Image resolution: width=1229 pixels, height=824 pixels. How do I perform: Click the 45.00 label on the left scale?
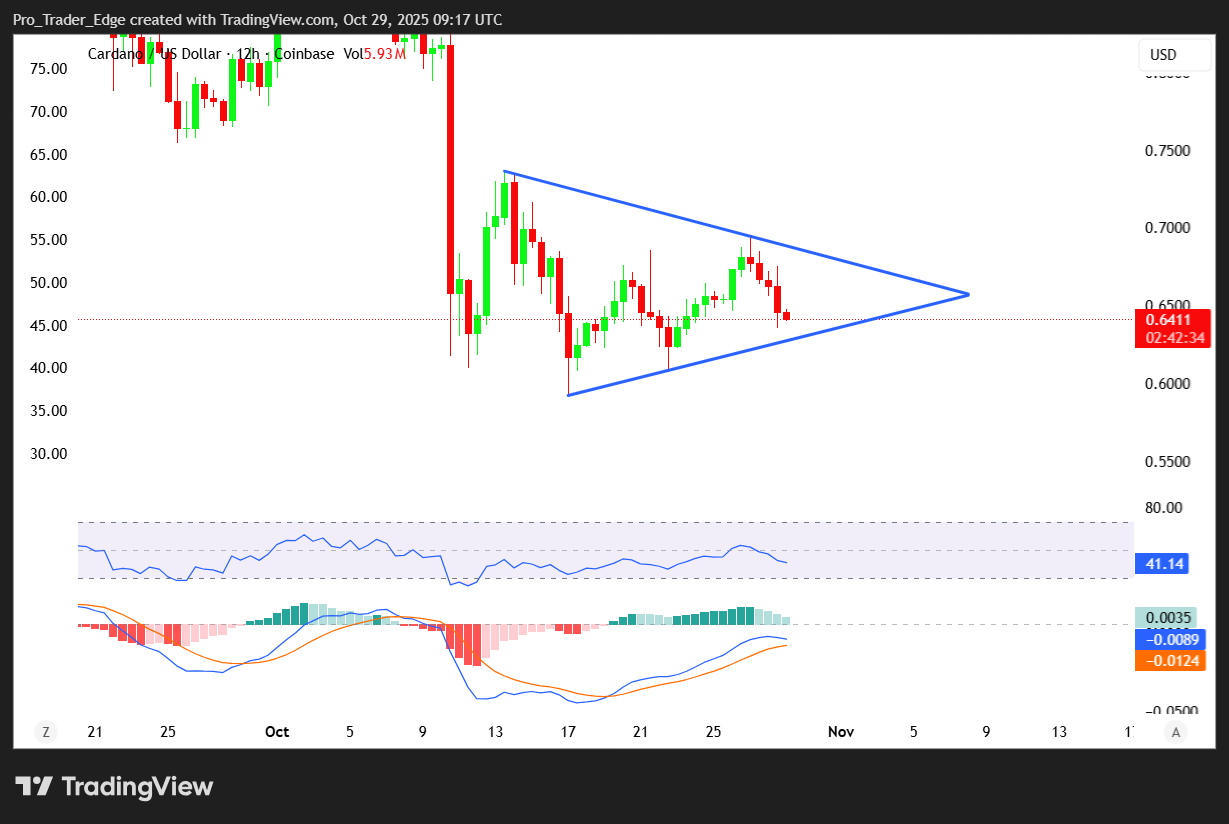tap(48, 325)
